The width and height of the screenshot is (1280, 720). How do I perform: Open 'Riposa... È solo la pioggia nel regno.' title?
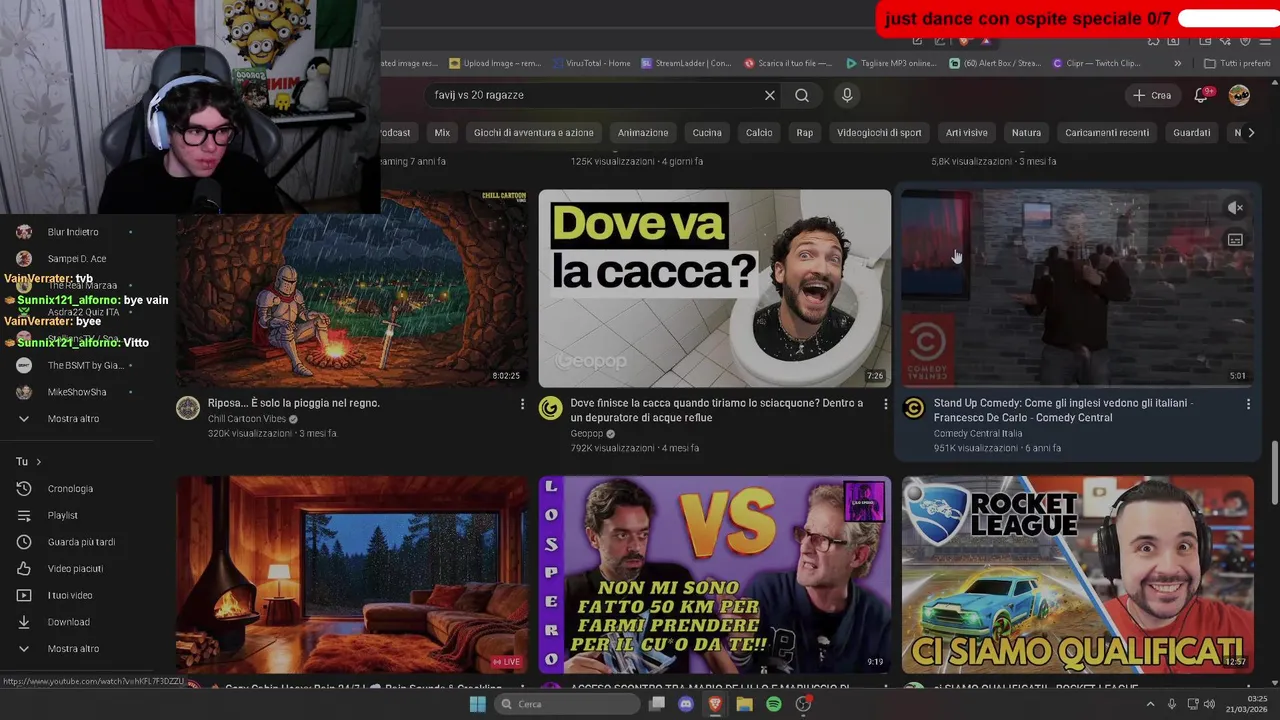[294, 403]
